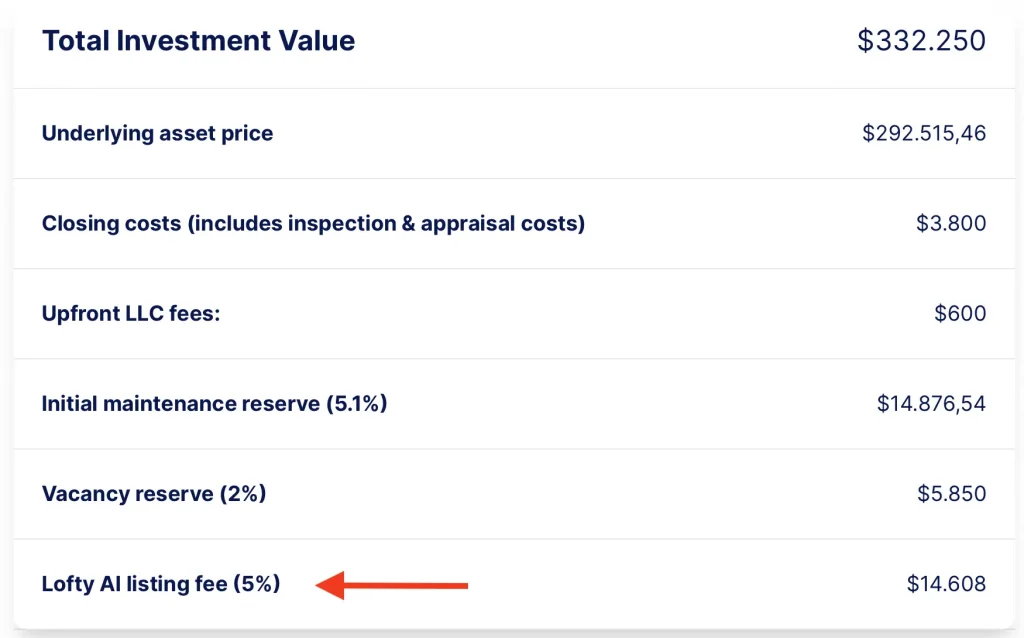
Task: Select the $5.850 vacancy reserve amount
Action: pos(951,494)
